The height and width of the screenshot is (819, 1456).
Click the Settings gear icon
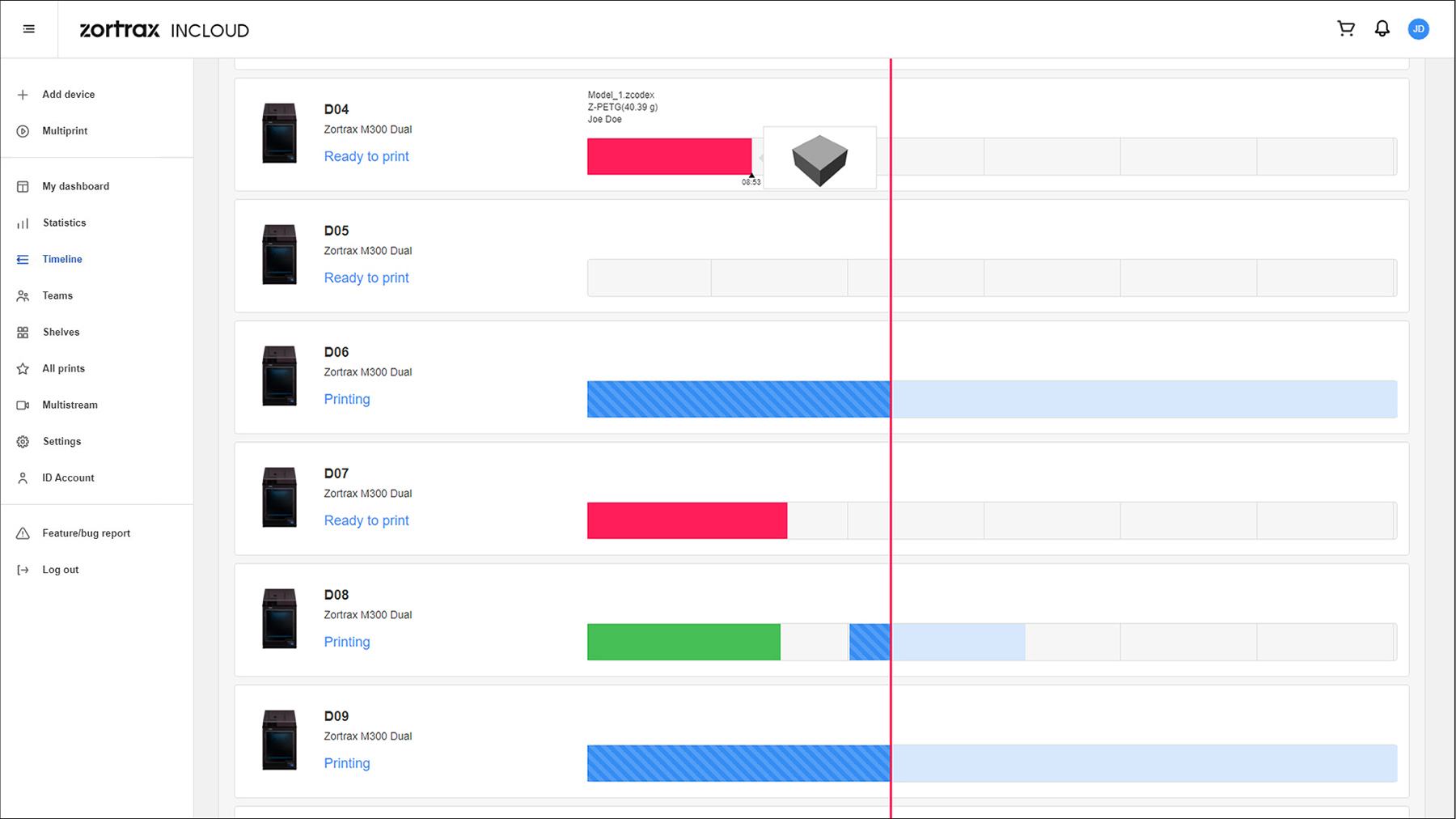click(x=23, y=442)
